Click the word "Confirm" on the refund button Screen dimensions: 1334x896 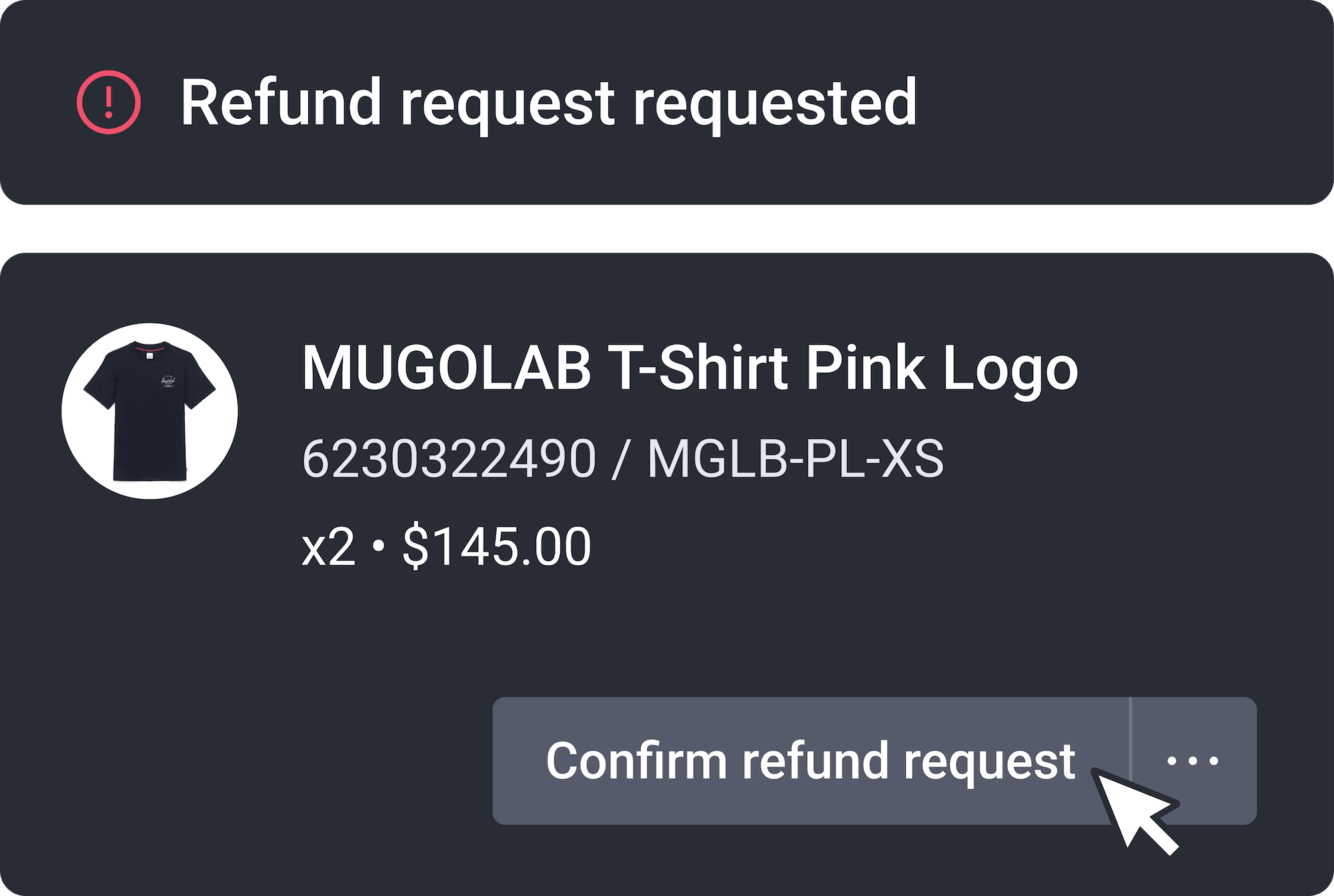(x=636, y=761)
